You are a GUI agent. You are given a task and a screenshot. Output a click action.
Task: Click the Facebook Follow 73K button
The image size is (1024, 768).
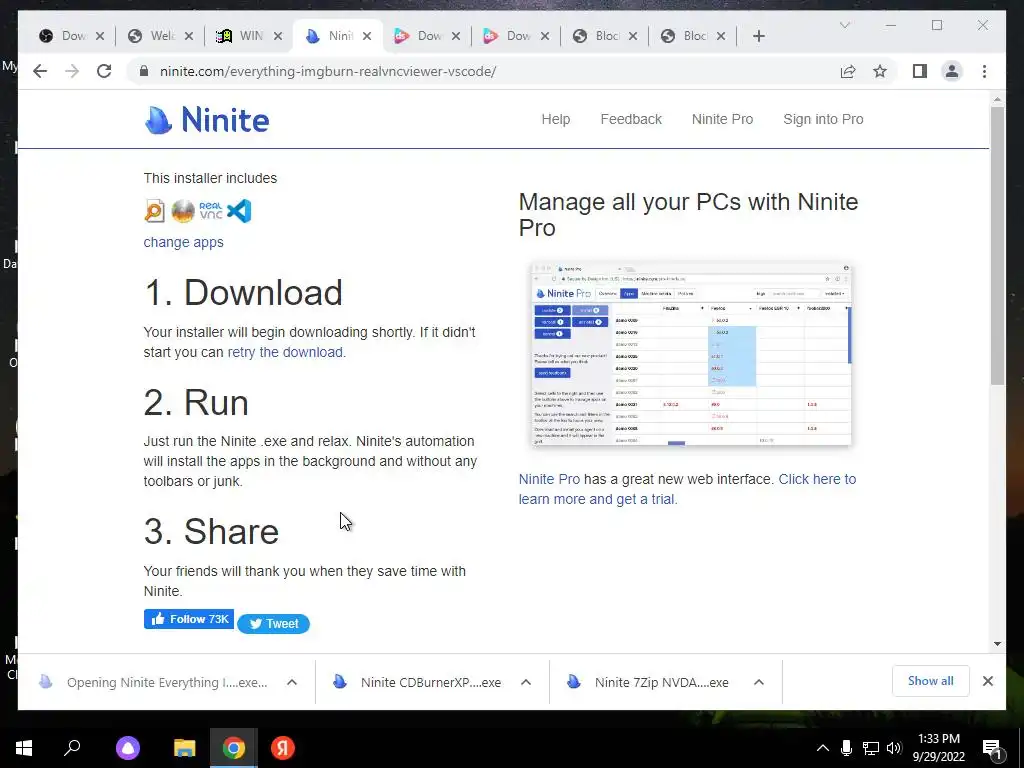(189, 619)
